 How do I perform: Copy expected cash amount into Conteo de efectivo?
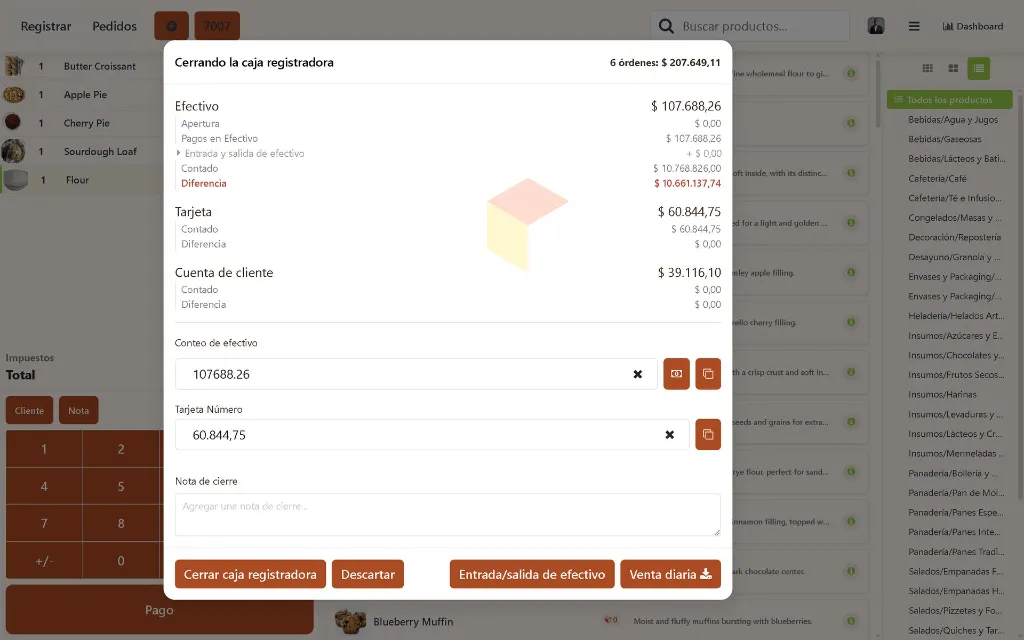(708, 374)
